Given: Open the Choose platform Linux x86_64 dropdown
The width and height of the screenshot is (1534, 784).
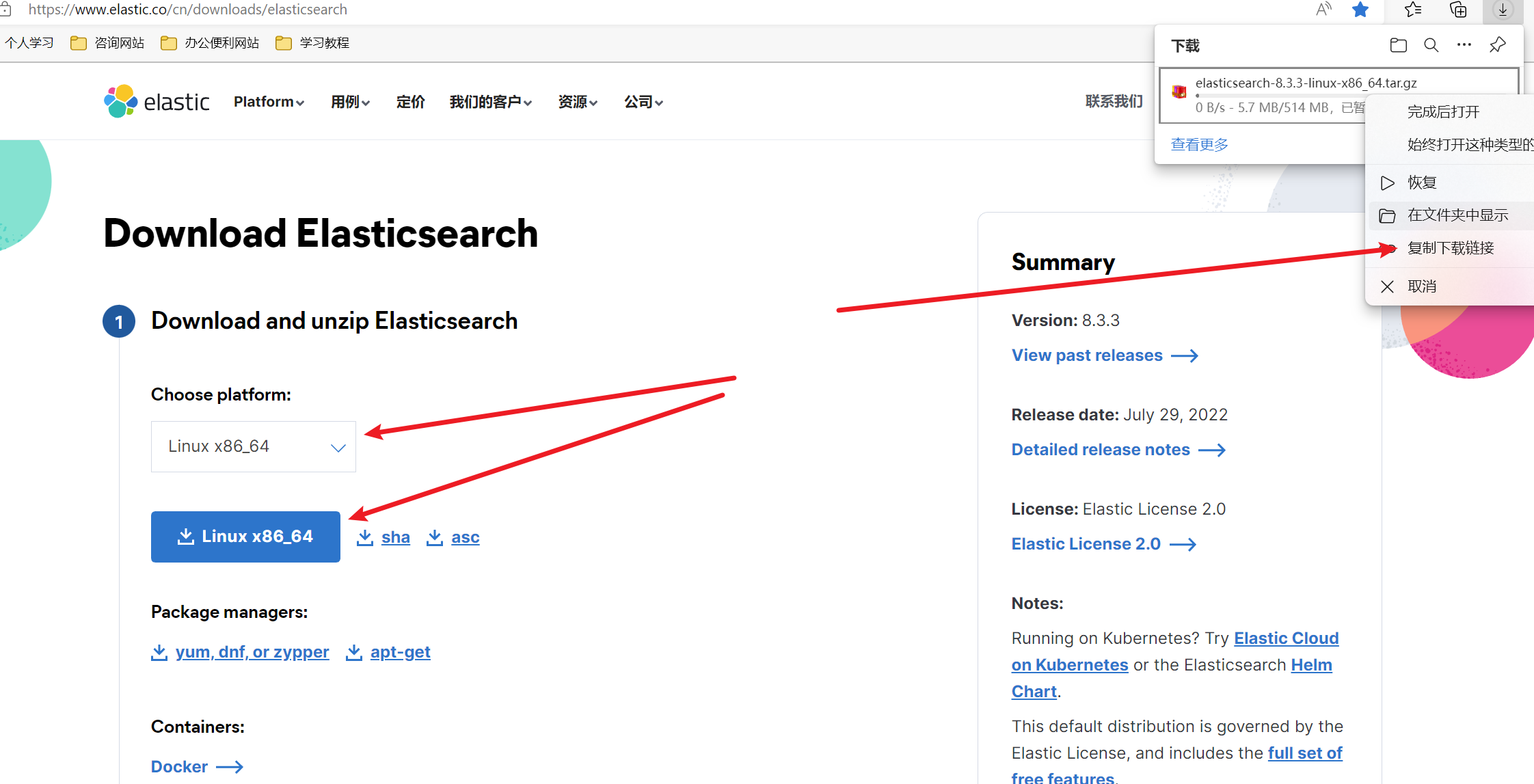Looking at the screenshot, I should [x=254, y=446].
